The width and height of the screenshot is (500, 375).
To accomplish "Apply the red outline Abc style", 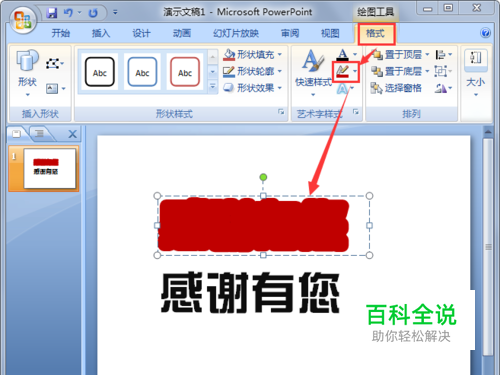I will [x=185, y=72].
